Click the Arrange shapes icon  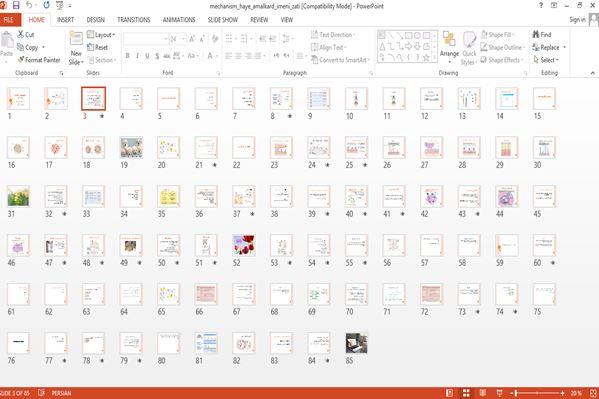coord(449,39)
